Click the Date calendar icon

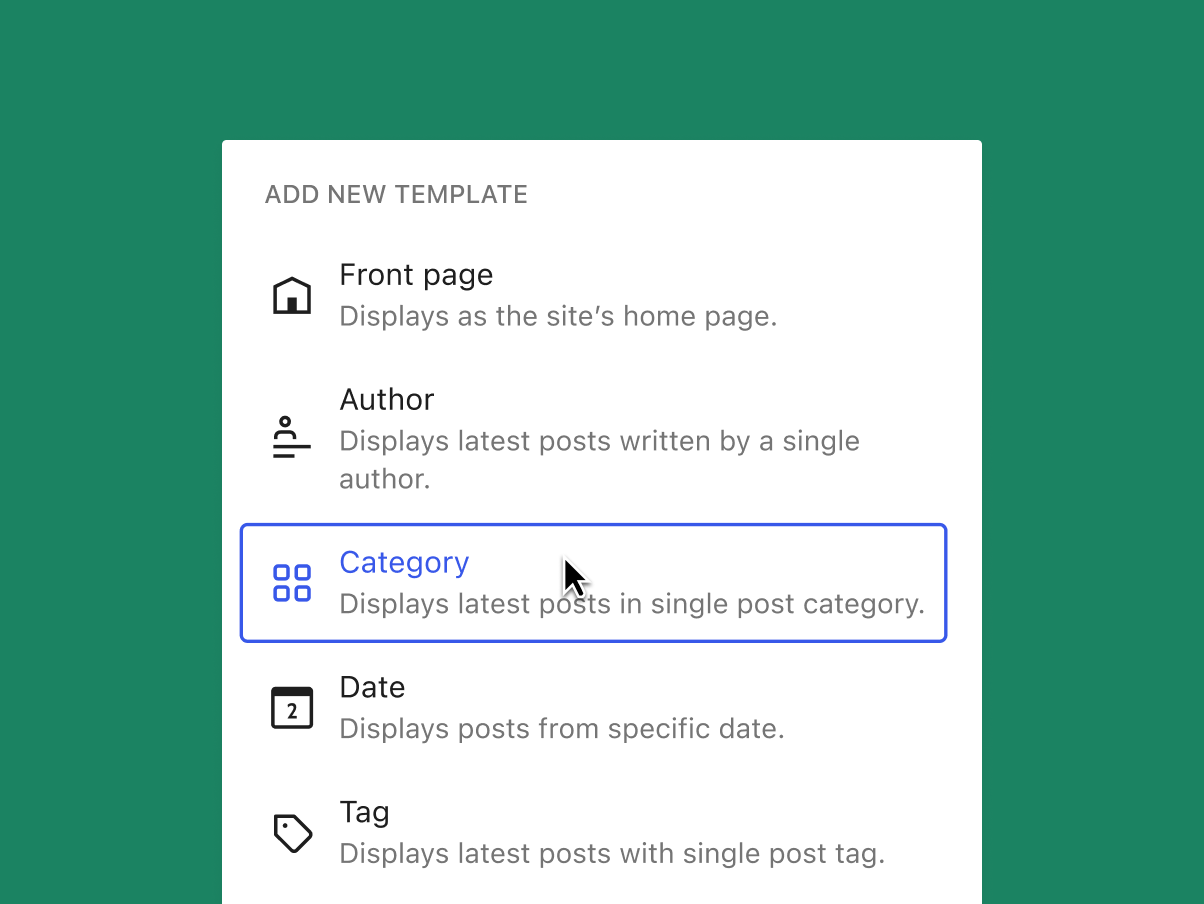pyautogui.click(x=291, y=707)
